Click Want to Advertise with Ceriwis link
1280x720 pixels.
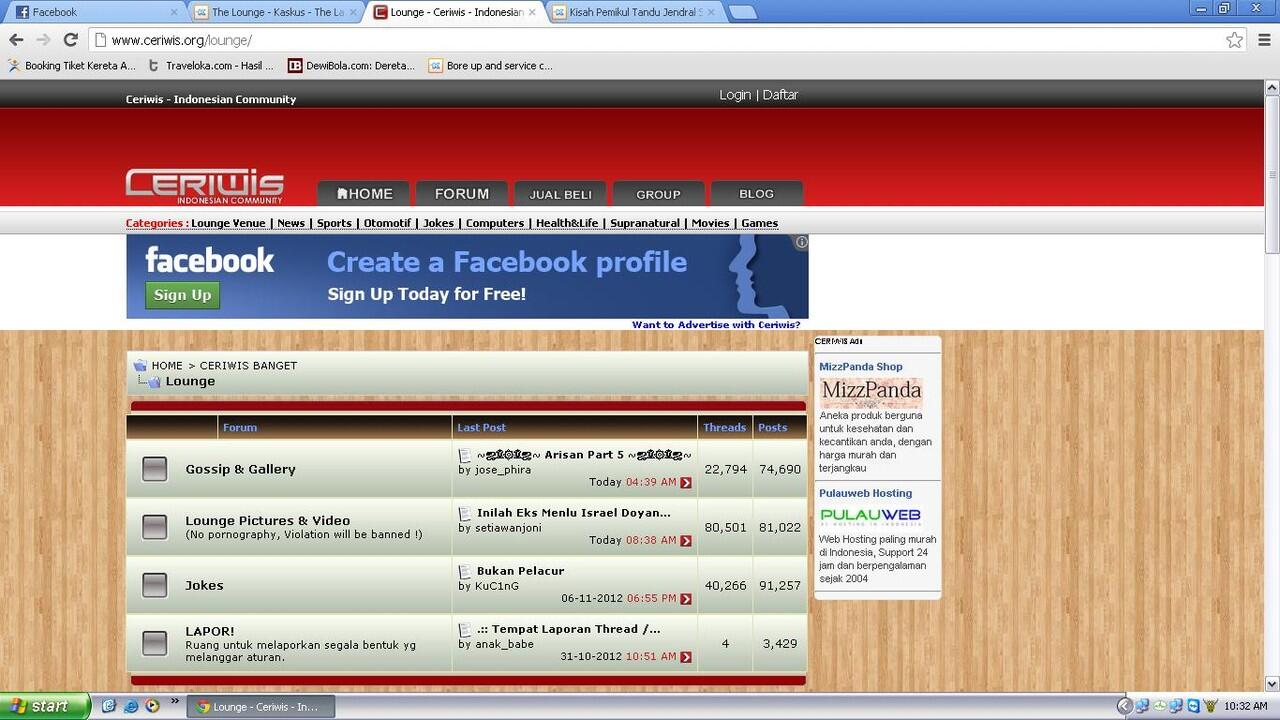[716, 325]
